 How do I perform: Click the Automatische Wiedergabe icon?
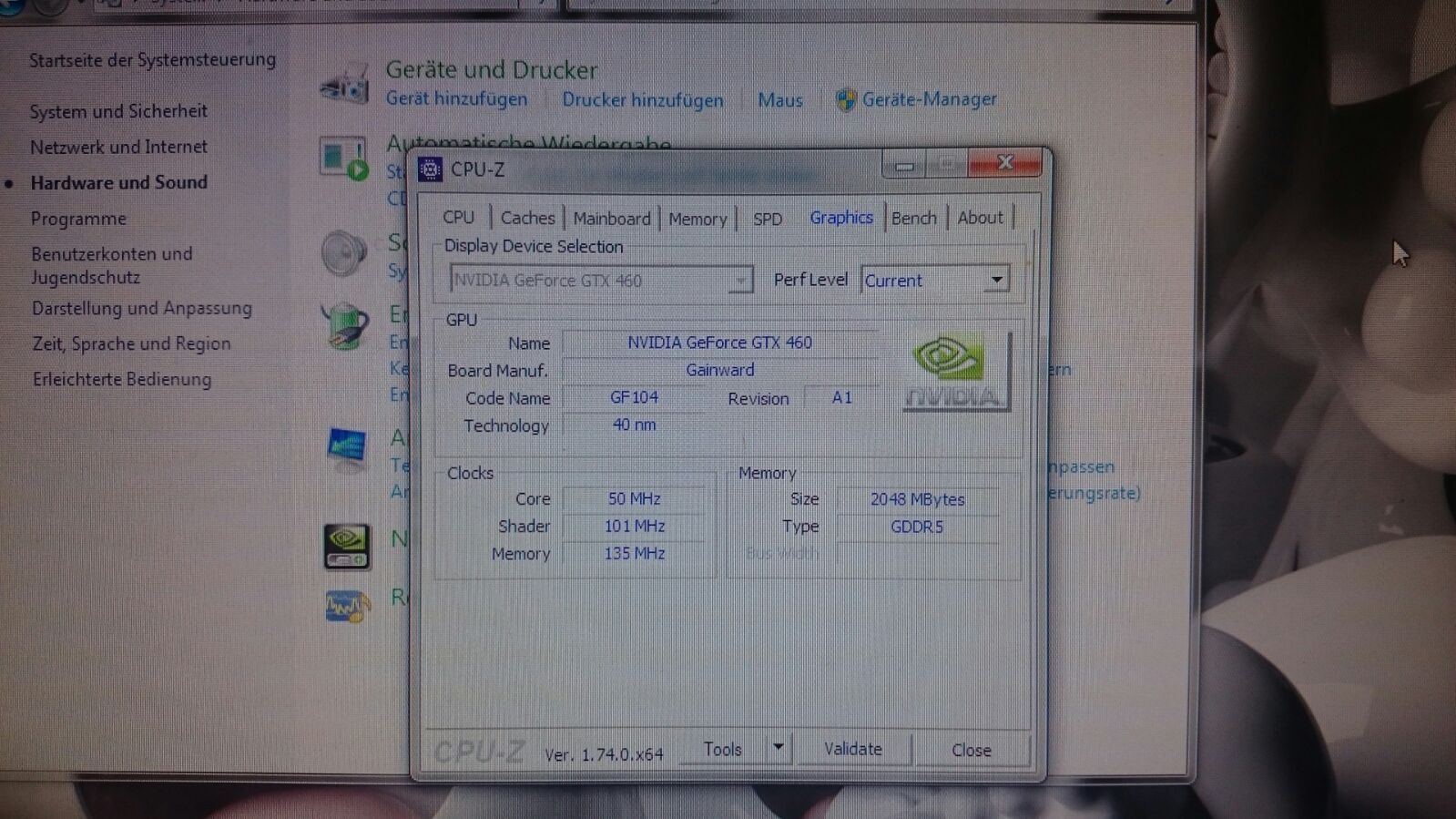click(344, 159)
